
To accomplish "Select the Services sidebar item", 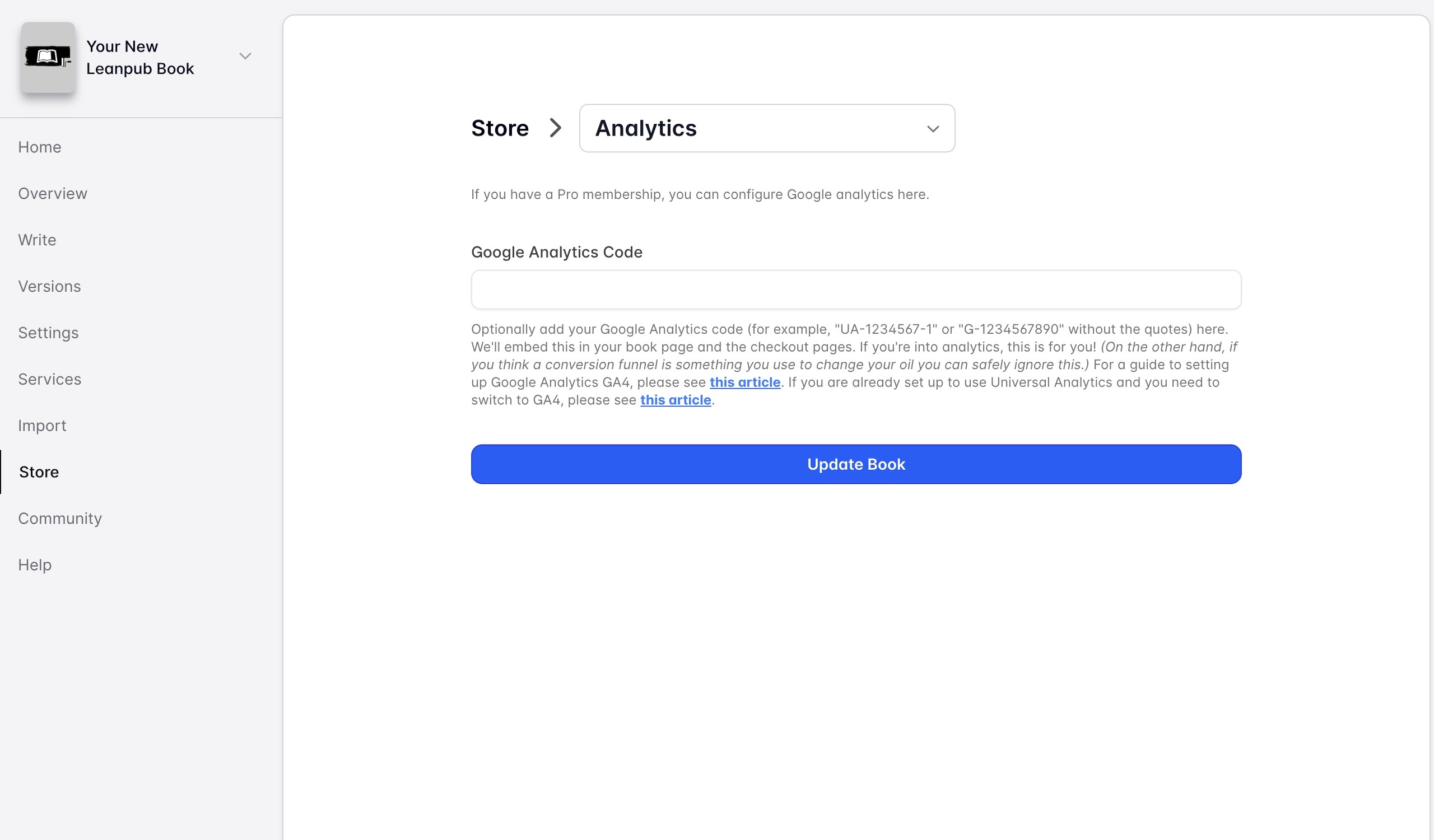I will [x=49, y=379].
